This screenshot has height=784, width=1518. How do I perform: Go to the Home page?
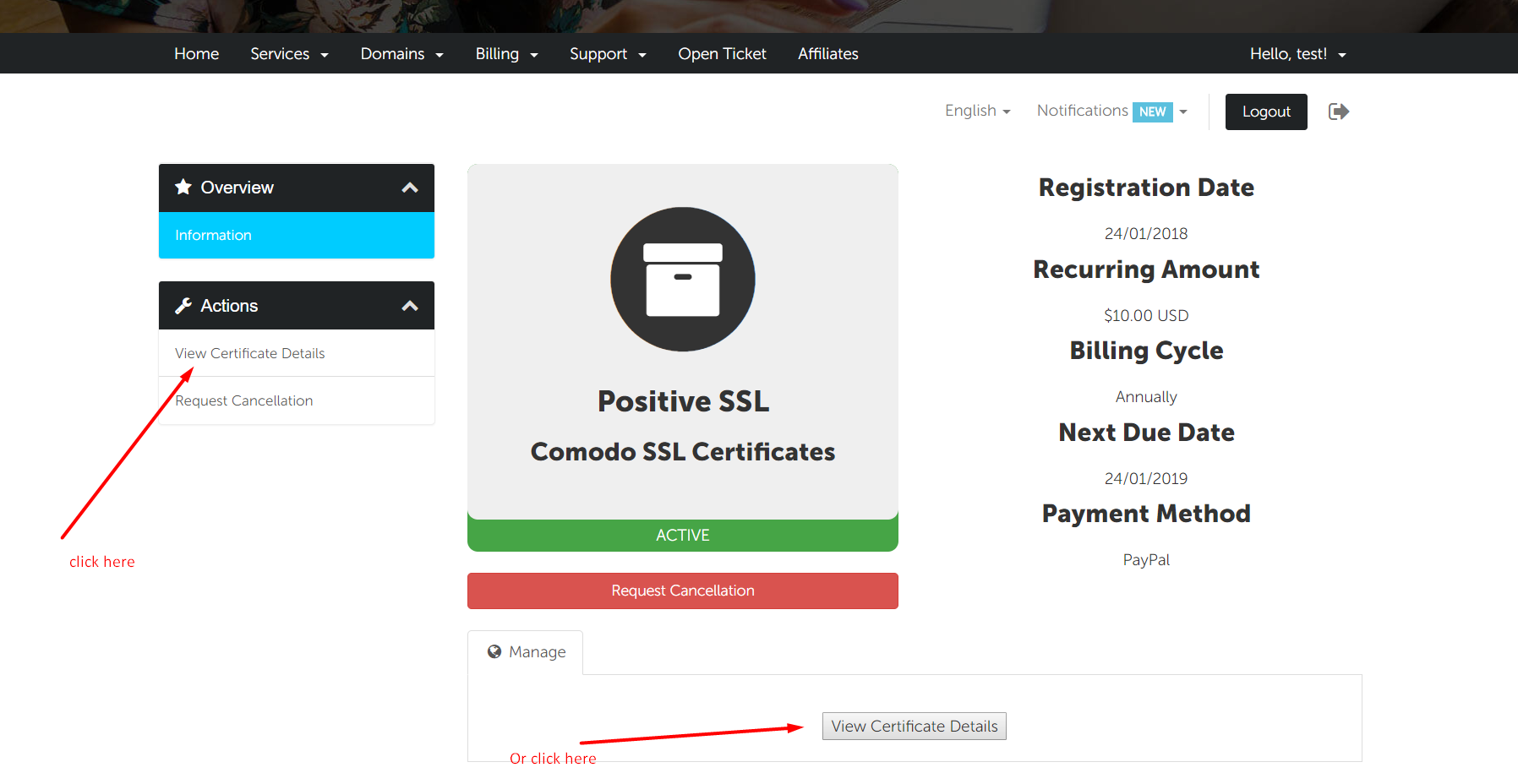197,54
